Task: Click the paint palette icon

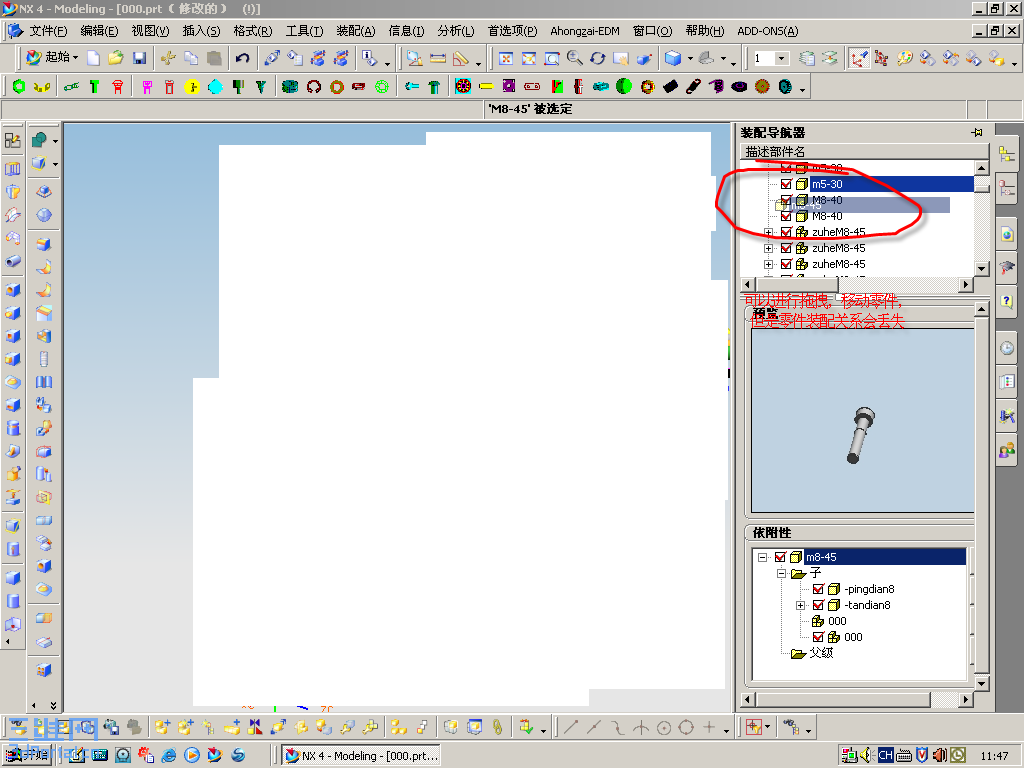Action: [904, 58]
